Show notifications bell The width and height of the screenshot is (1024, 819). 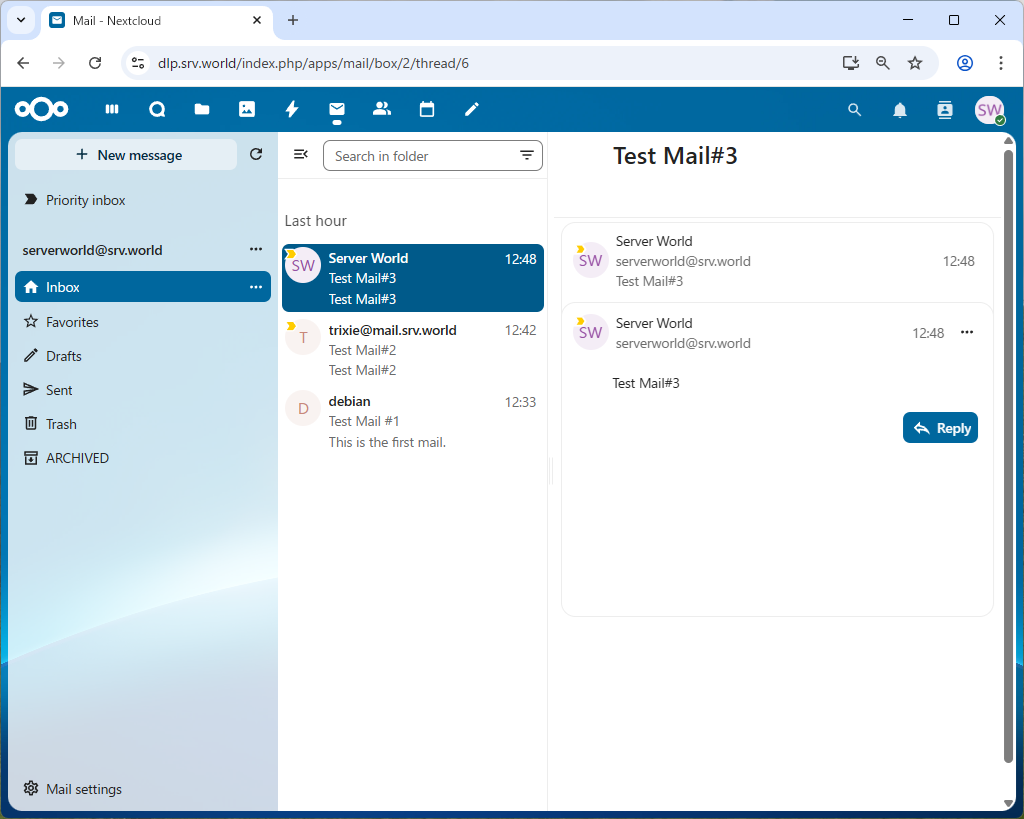coord(900,110)
